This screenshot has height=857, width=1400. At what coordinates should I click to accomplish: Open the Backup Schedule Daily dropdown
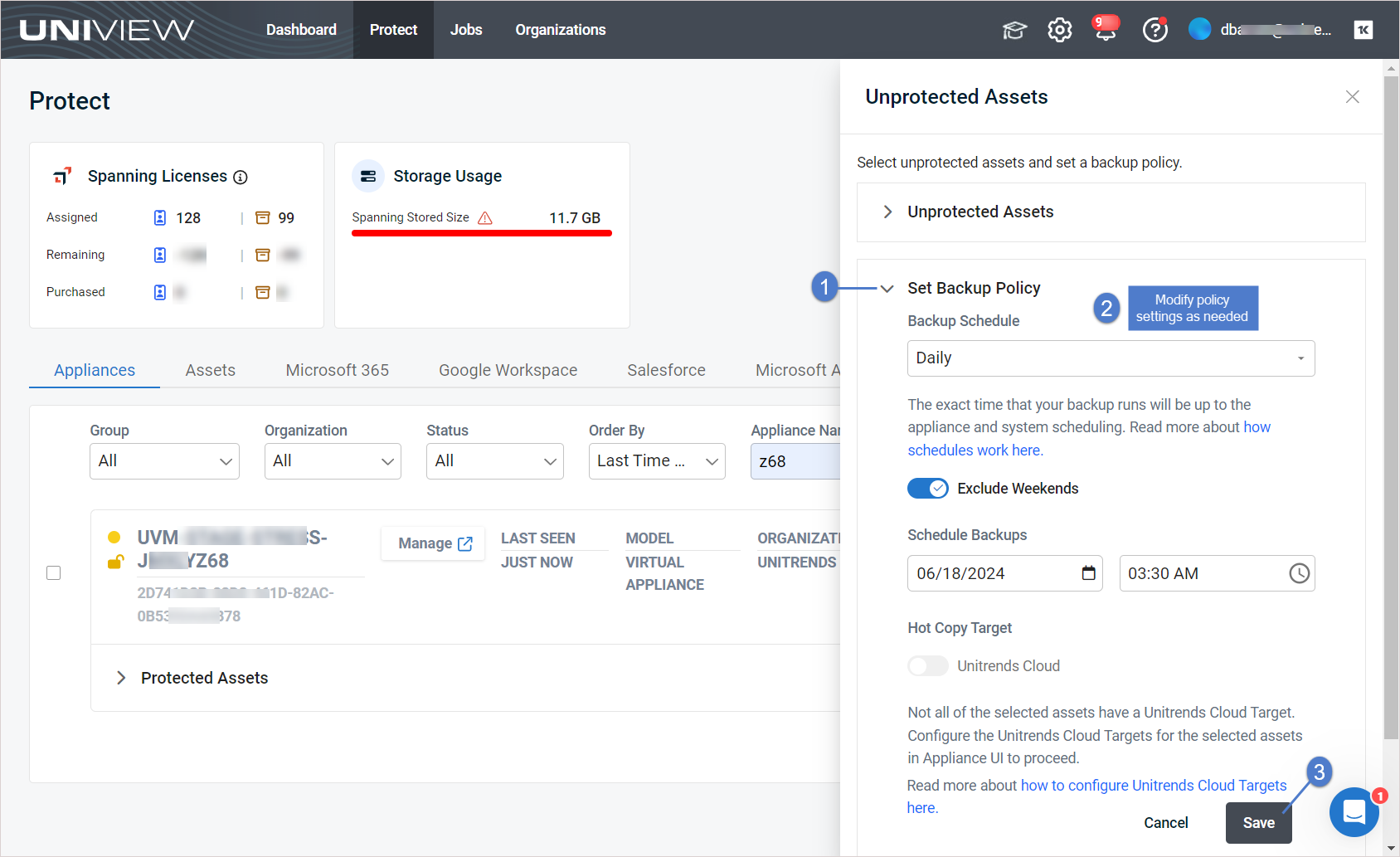tap(1111, 358)
